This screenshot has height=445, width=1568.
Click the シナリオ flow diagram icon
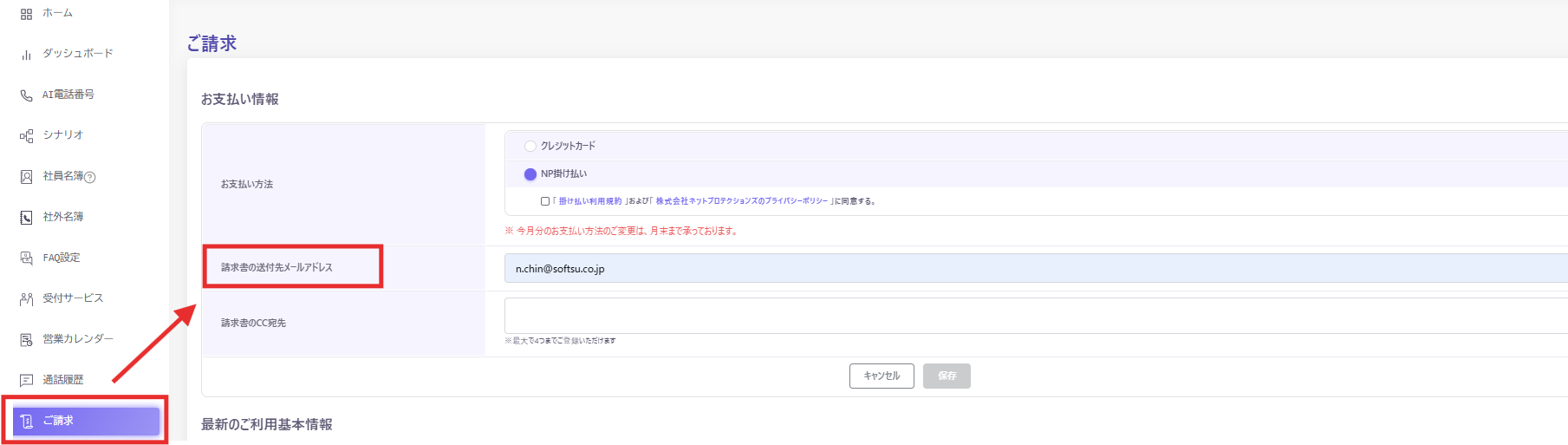(26, 135)
